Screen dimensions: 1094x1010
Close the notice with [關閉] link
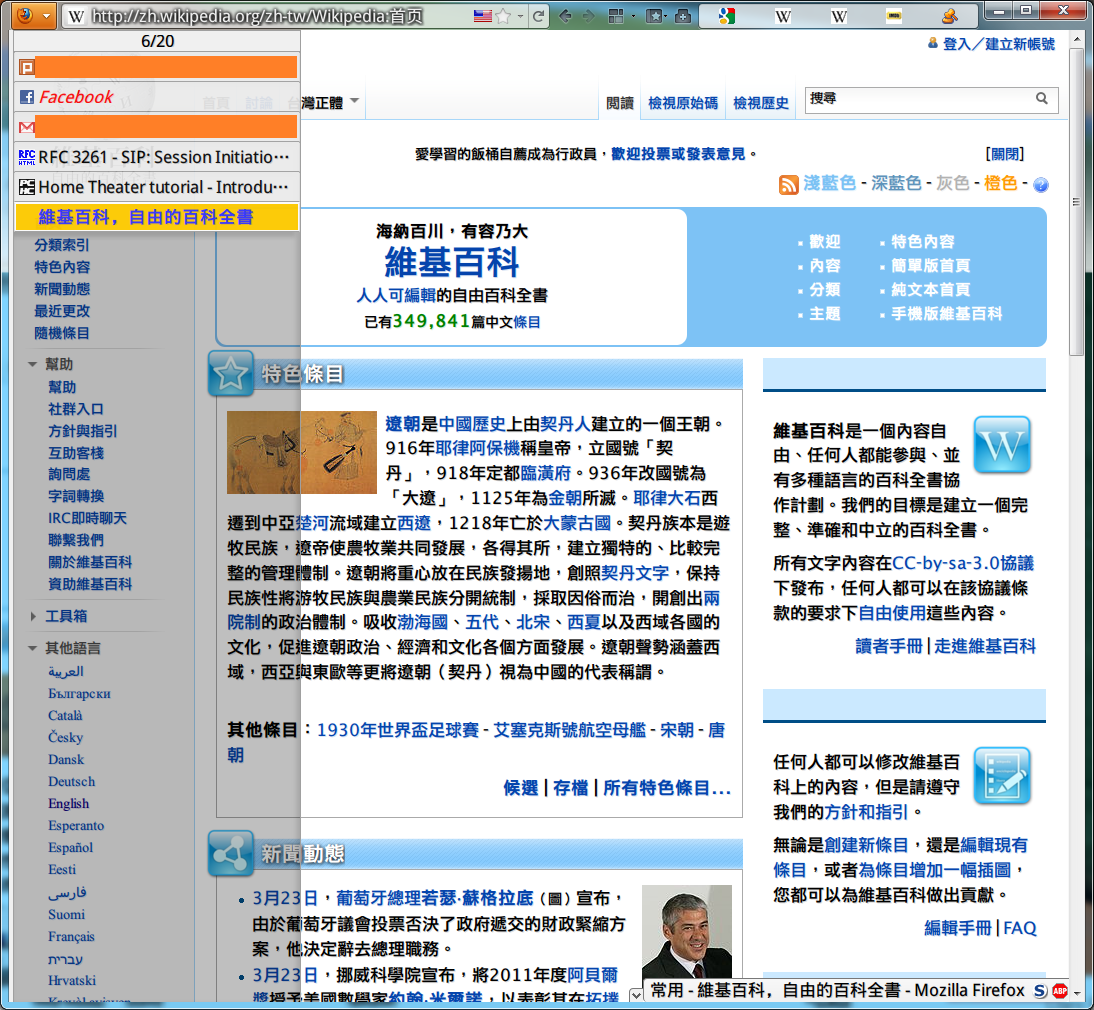click(1005, 154)
